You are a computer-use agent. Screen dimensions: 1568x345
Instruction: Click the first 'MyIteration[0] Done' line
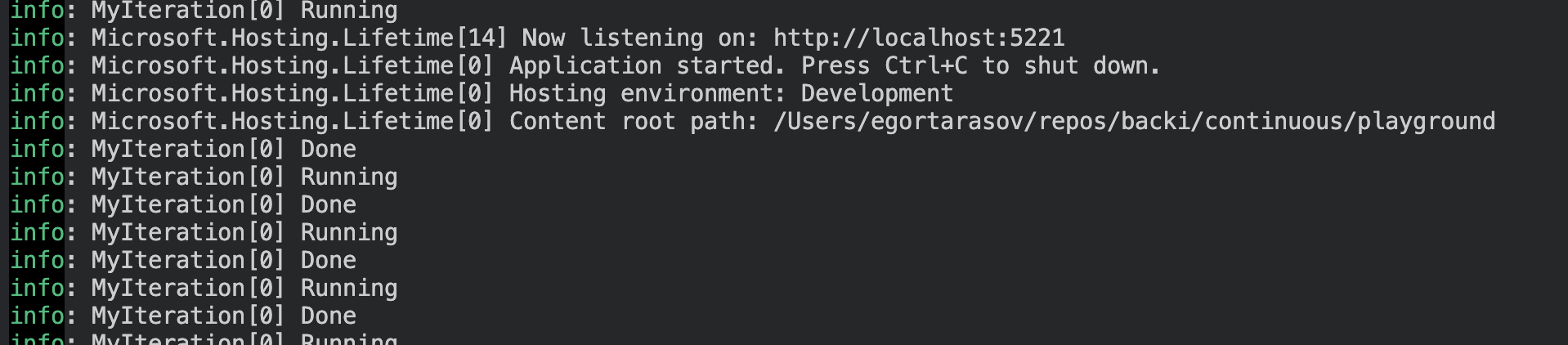[x=183, y=149]
